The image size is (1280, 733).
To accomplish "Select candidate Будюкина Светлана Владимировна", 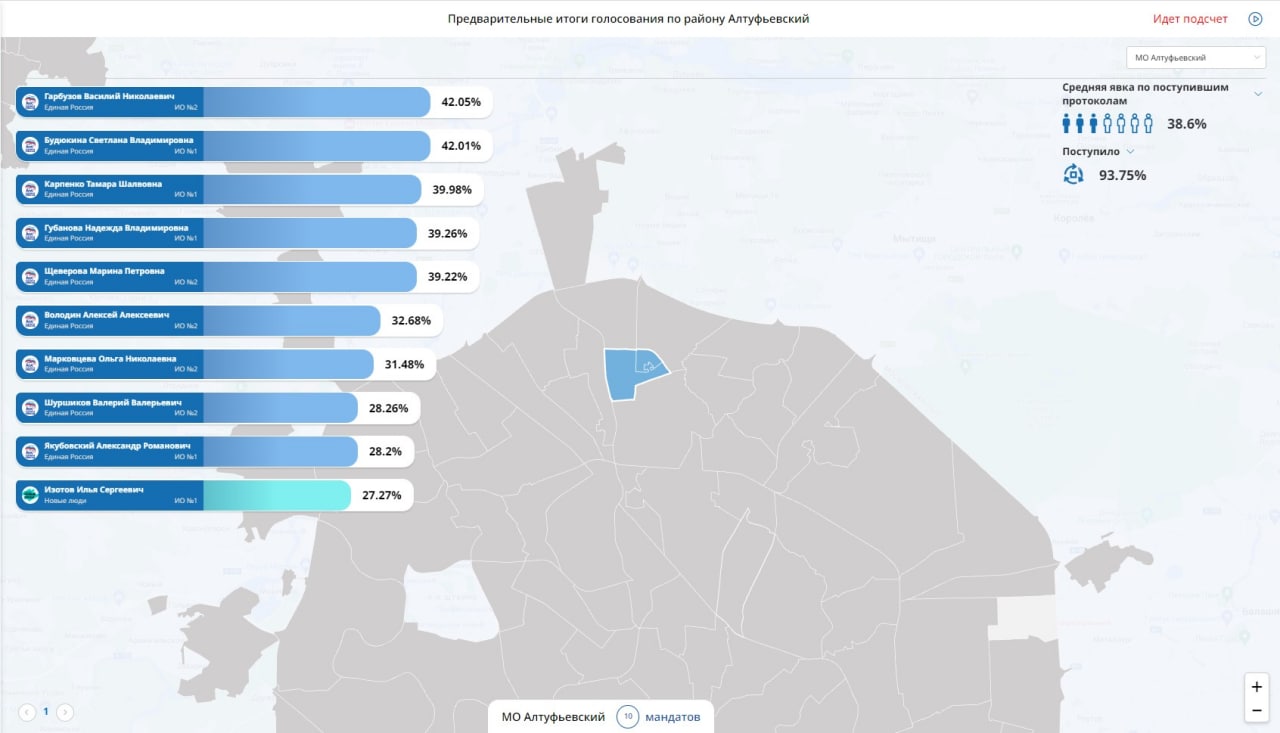I will [253, 146].
